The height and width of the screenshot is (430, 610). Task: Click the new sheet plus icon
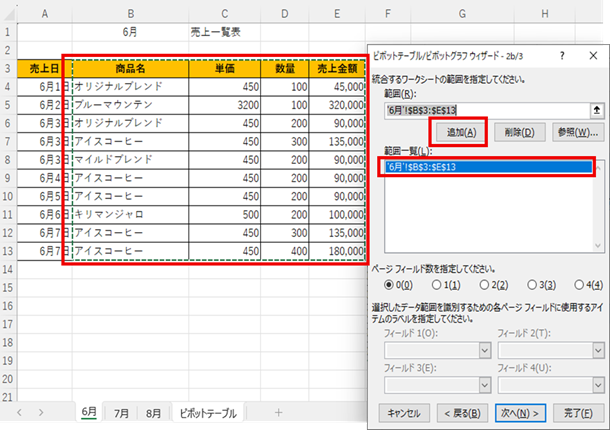(x=278, y=412)
